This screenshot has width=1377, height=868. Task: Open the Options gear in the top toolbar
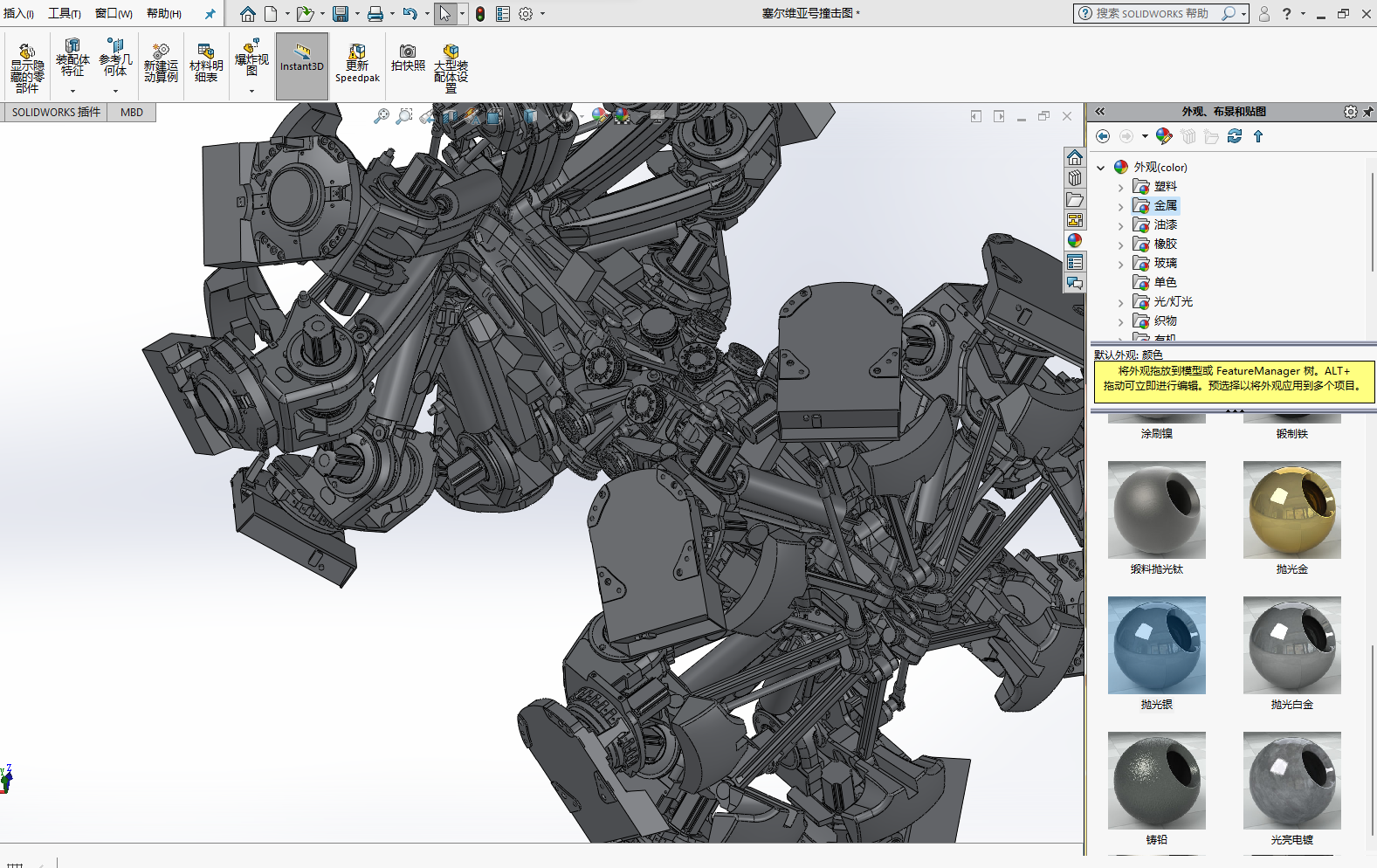point(526,14)
